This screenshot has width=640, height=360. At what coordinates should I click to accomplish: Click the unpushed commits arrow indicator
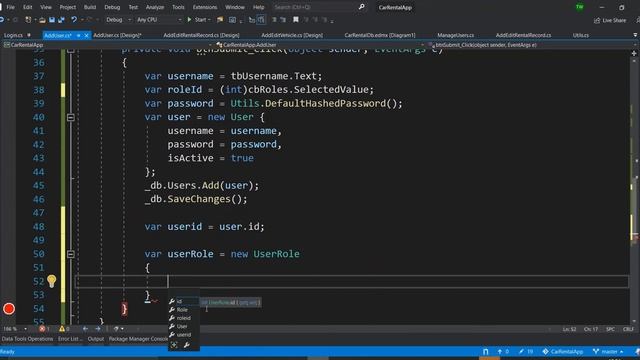tap(503, 352)
